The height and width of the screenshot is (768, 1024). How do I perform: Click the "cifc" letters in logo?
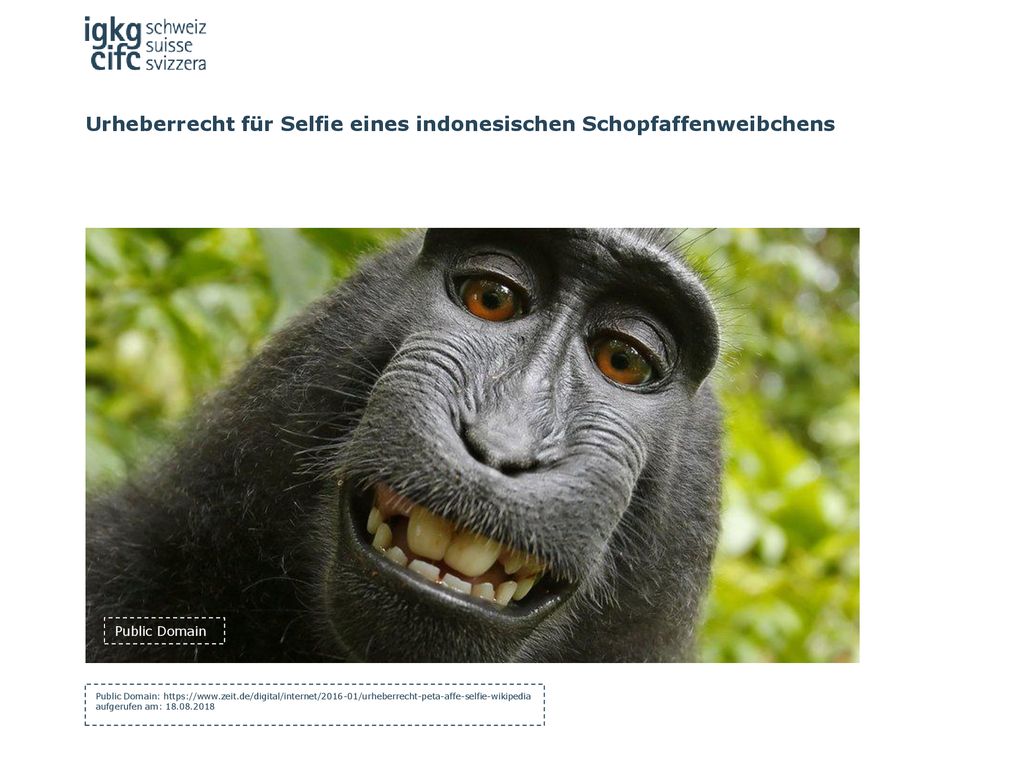[116, 59]
